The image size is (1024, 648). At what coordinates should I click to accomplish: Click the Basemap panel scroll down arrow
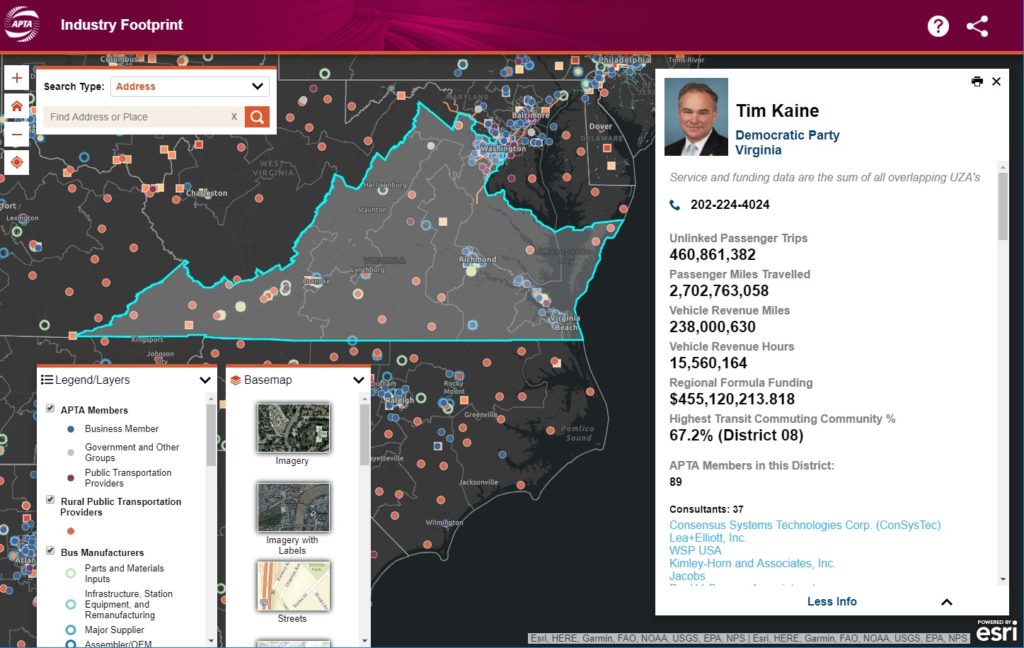(364, 640)
